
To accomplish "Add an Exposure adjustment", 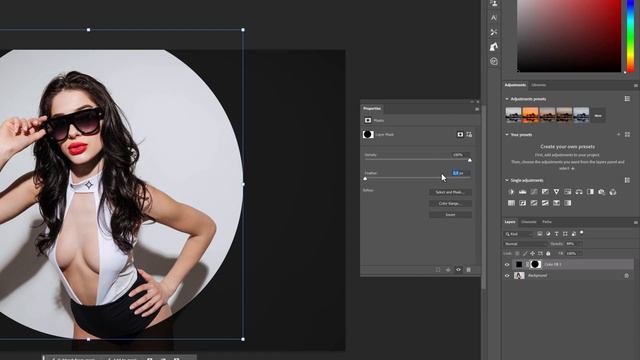I will tap(545, 192).
